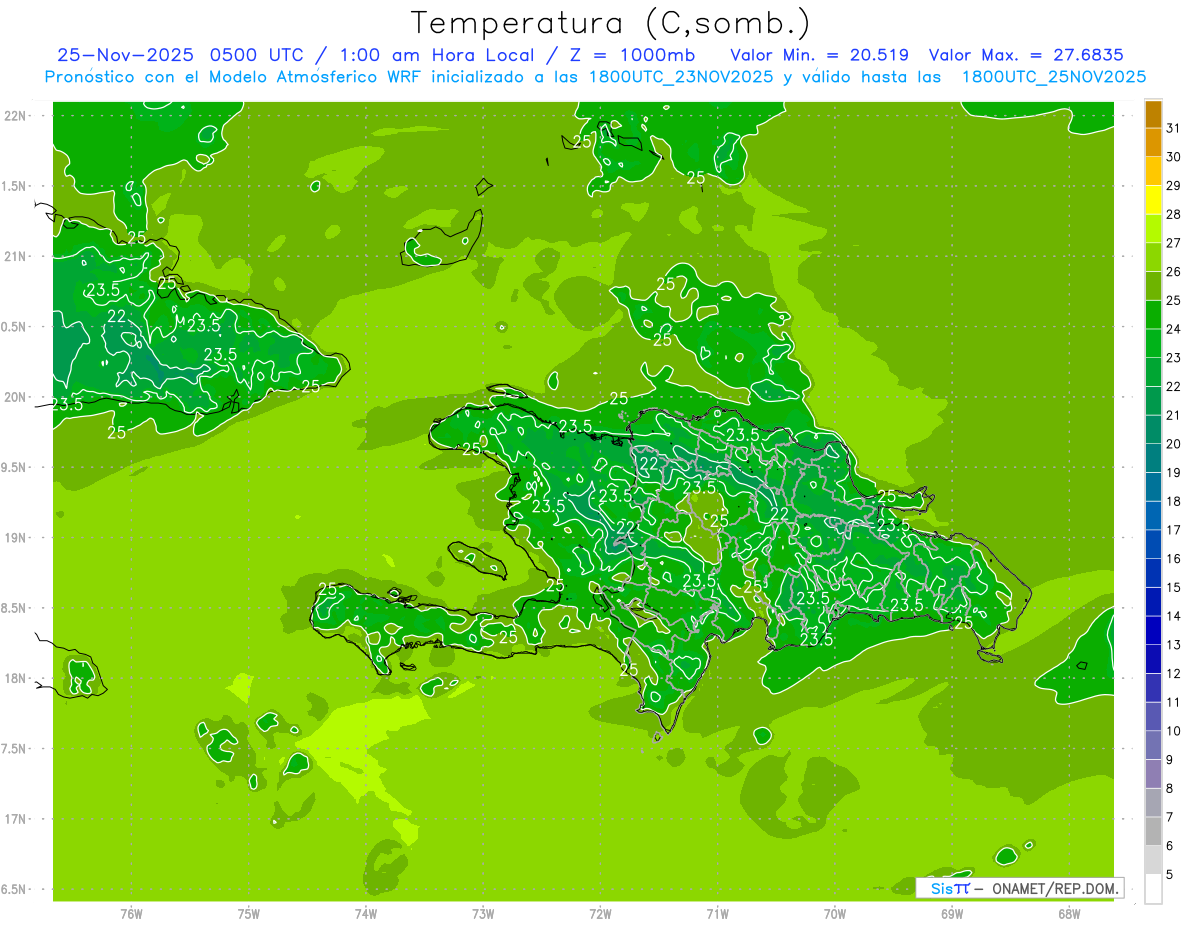This screenshot has height=927, width=1200.
Task: Click the dark blue legend swatch between 13 and 14
Action: 1153,631
